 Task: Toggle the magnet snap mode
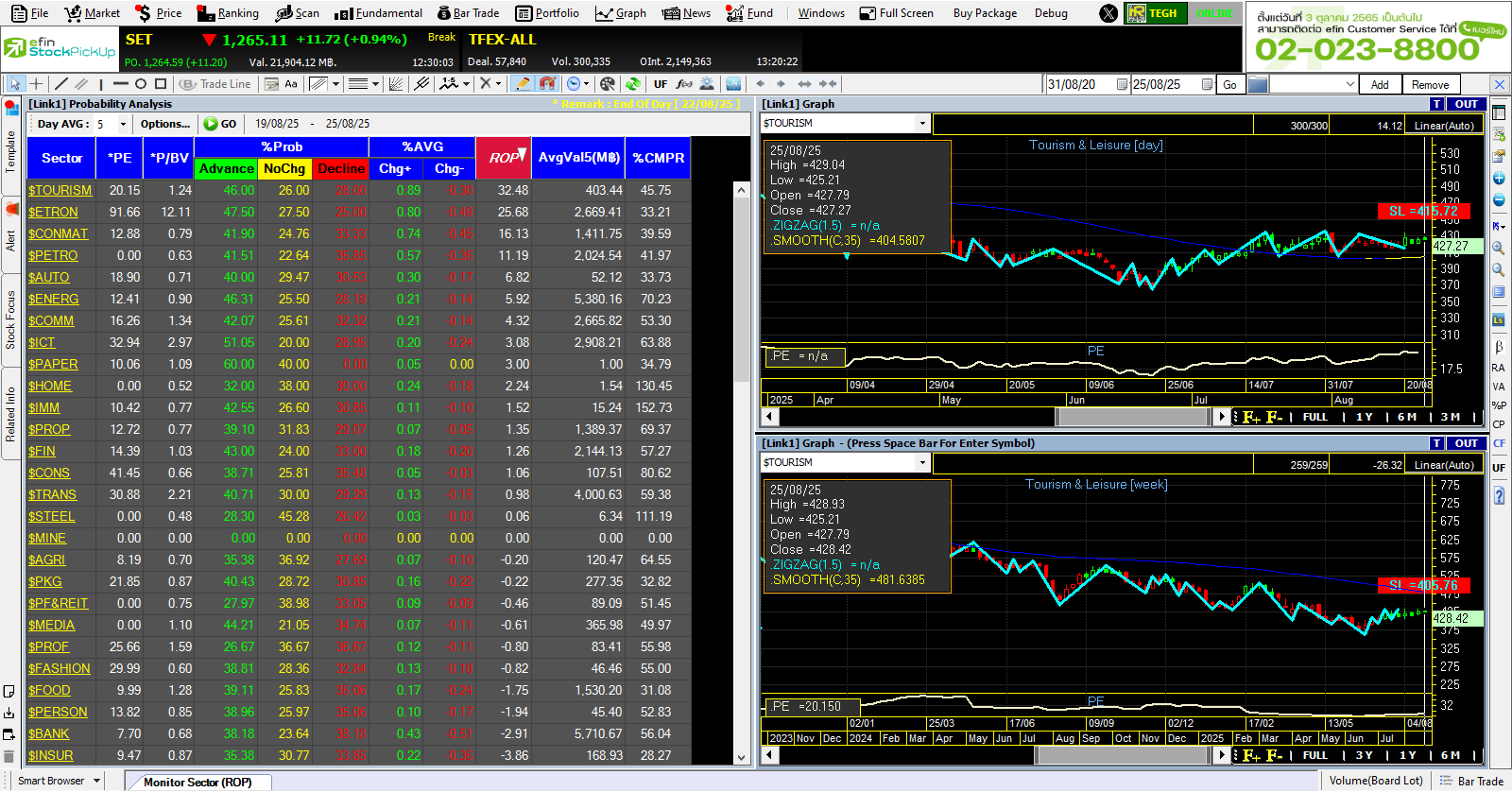click(547, 84)
